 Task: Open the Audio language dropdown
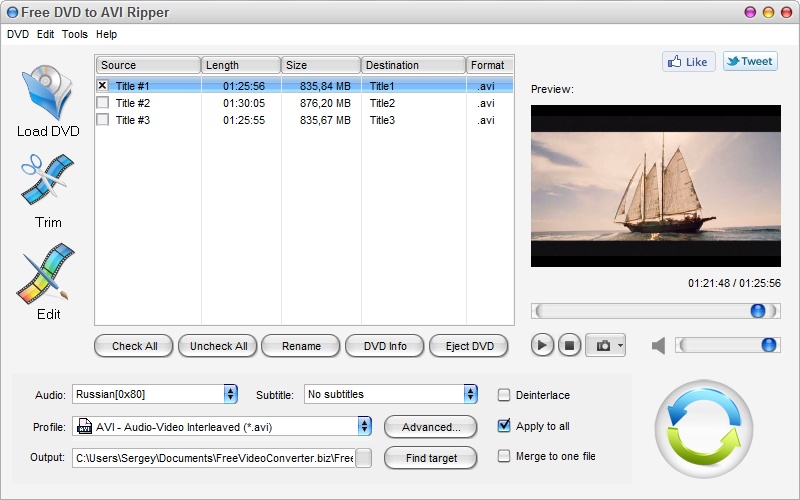(x=231, y=394)
